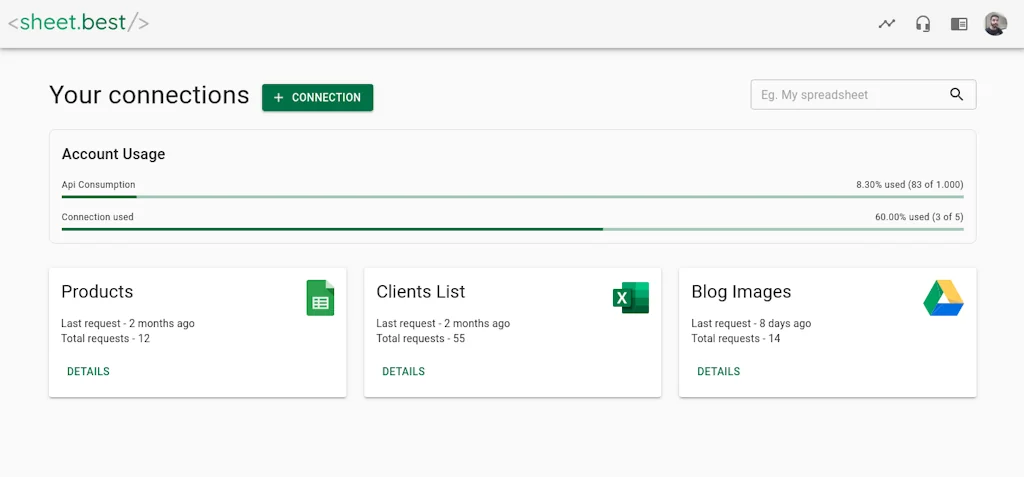Add a new connection
Screen dimensions: 1024x477
[317, 97]
